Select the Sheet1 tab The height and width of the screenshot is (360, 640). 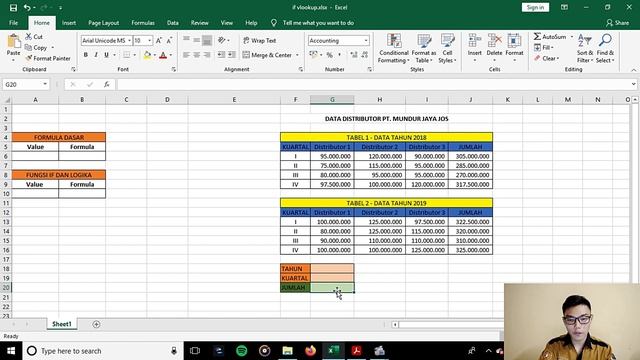pos(62,324)
